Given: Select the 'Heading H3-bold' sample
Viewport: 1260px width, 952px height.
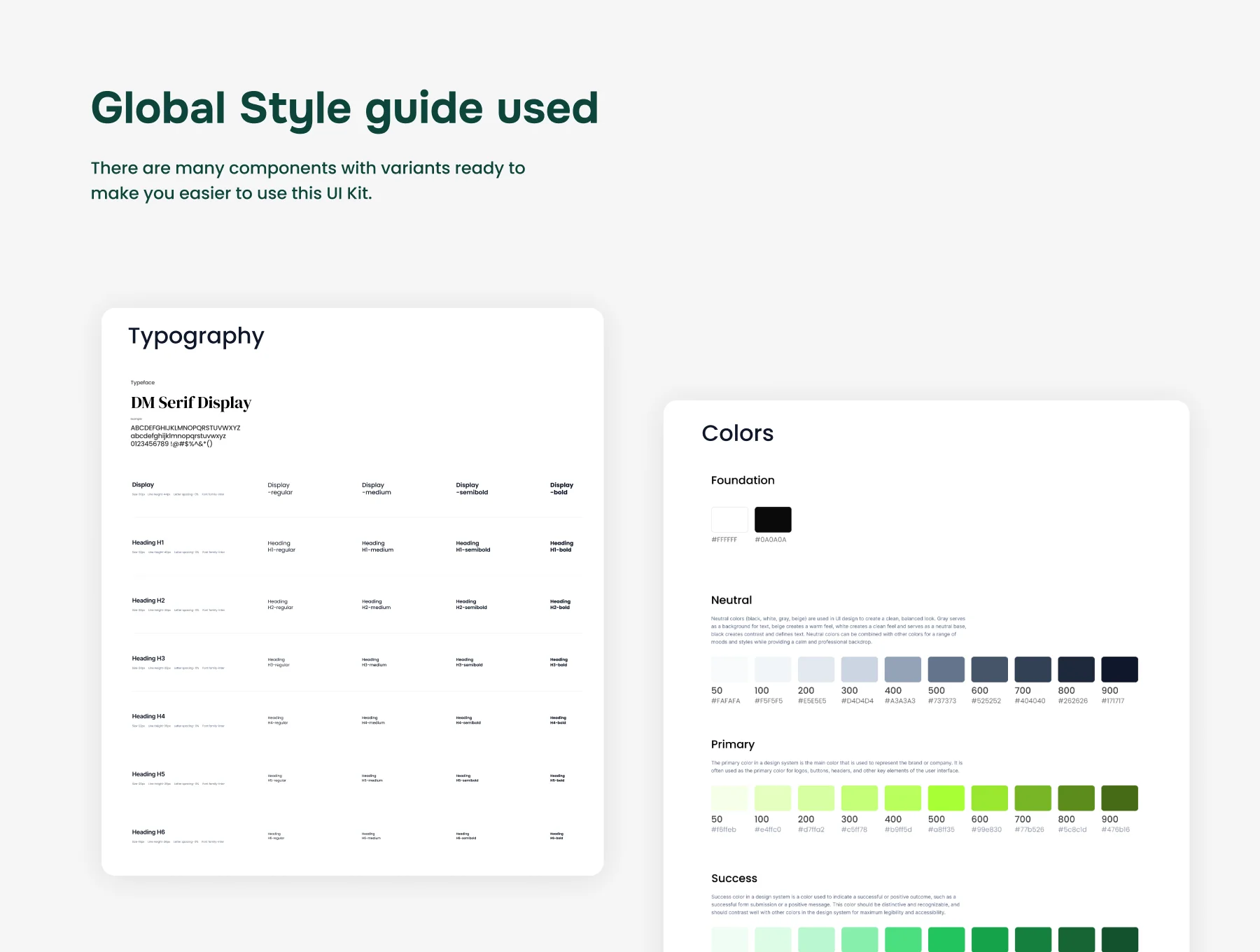Looking at the screenshot, I should point(559,662).
